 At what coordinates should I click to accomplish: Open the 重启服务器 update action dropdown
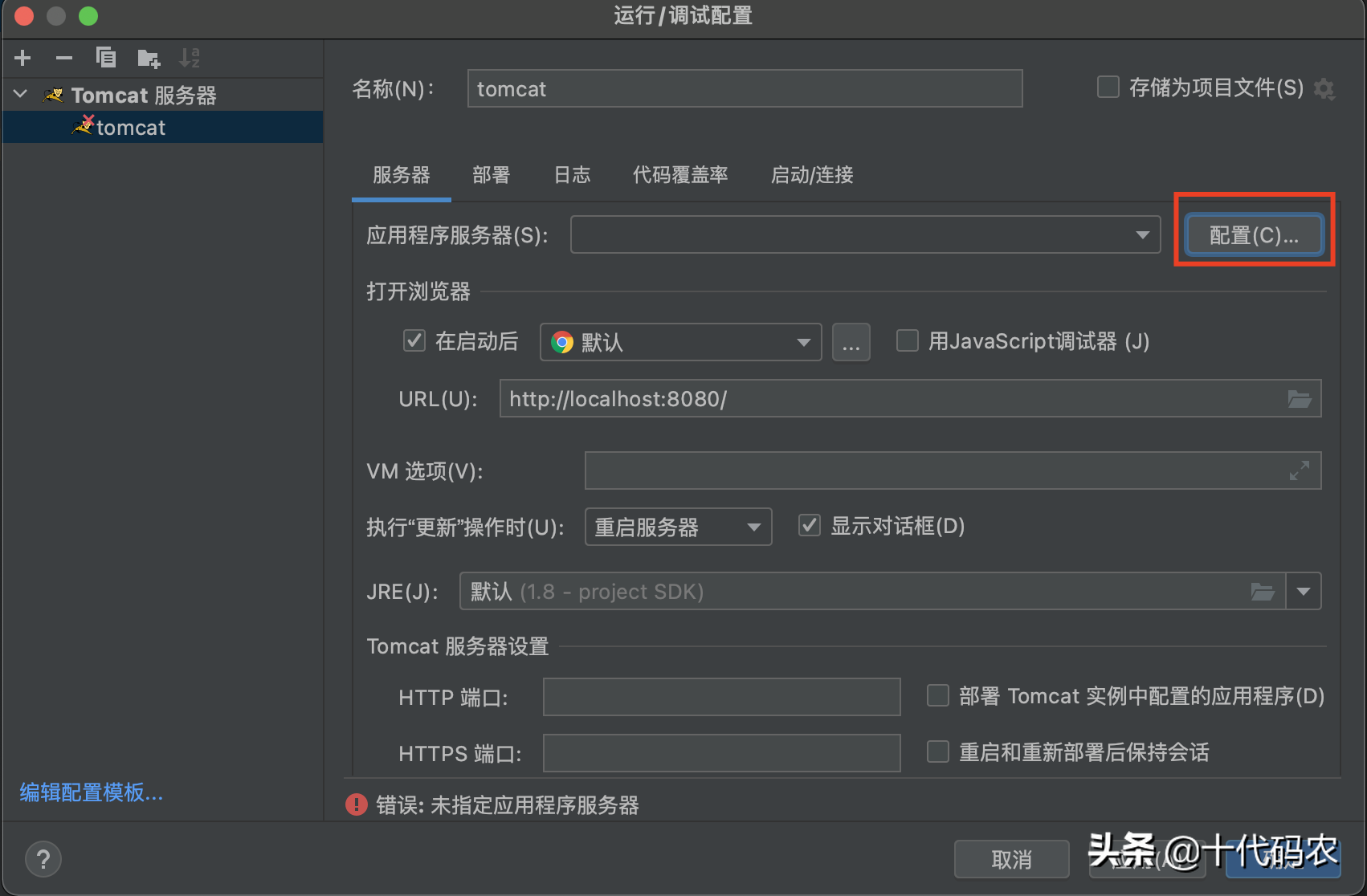[x=678, y=527]
